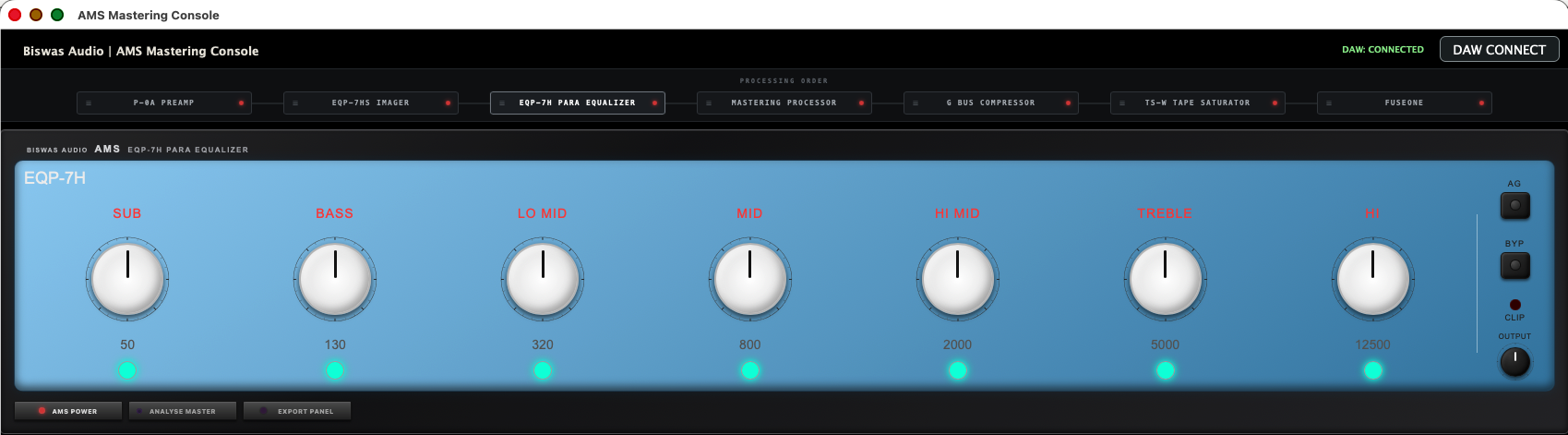Screen dimensions: 1568x435
Task: Maximize the AMS Mastering Console window
Action: click(x=57, y=15)
